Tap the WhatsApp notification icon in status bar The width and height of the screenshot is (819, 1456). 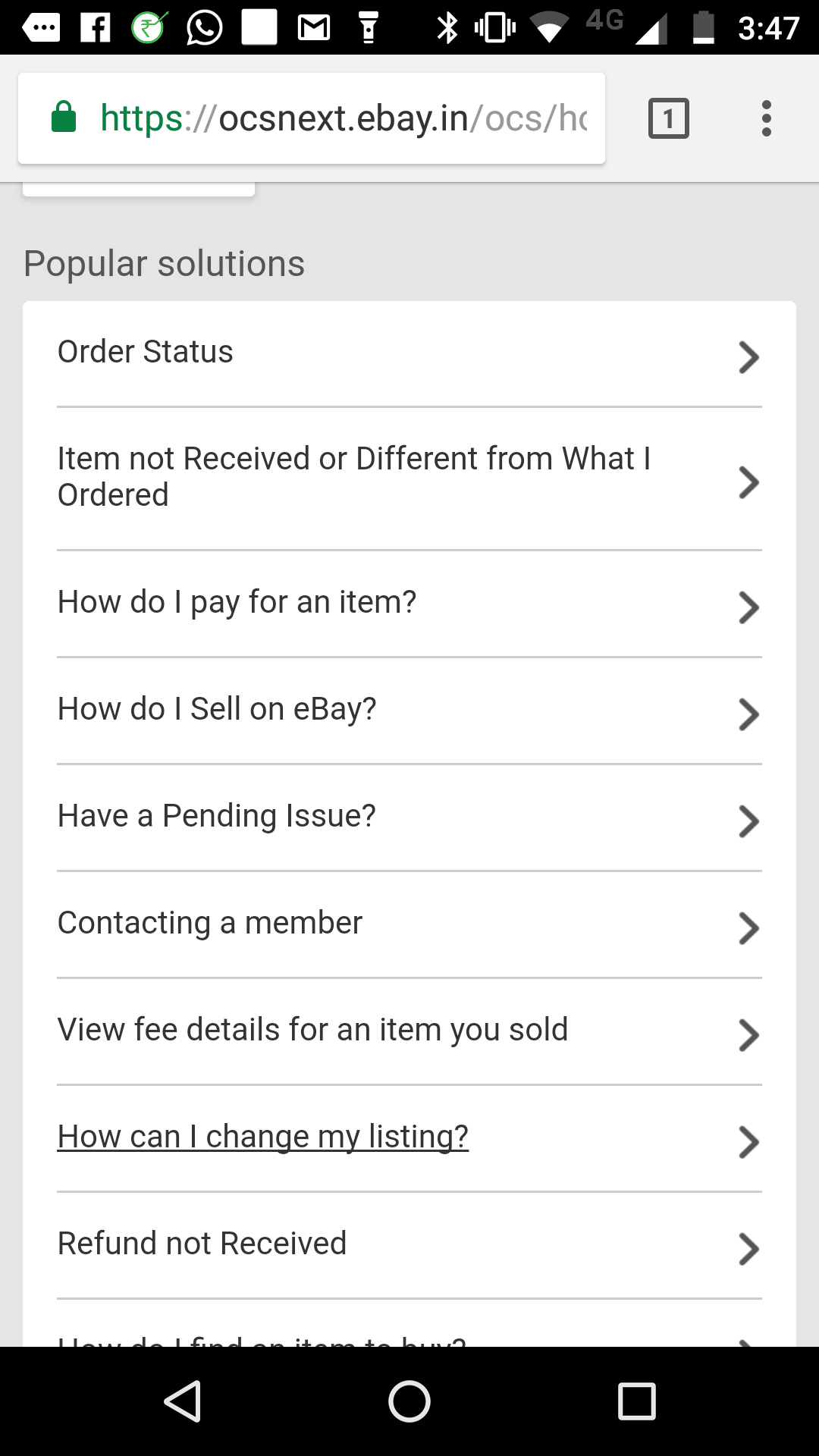click(x=204, y=28)
